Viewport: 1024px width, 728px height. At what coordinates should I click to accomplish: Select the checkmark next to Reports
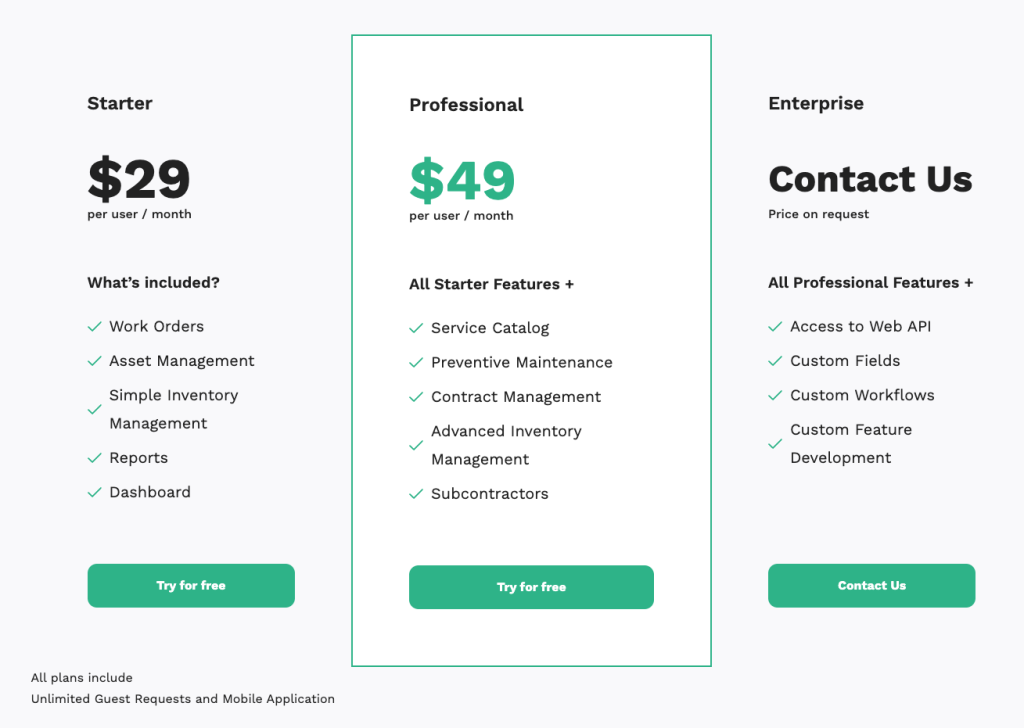coord(94,458)
